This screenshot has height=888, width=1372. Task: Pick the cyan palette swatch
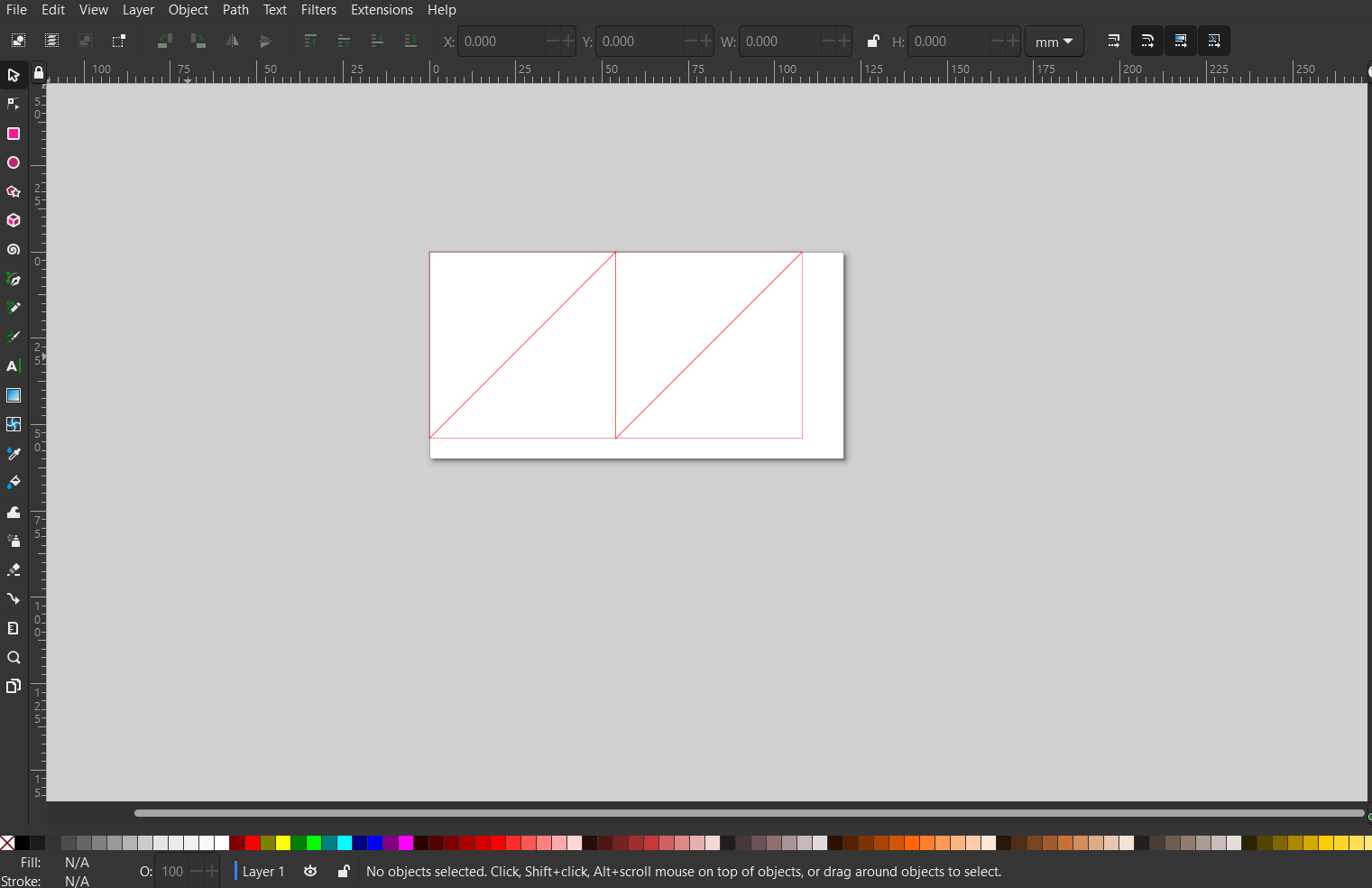345,843
